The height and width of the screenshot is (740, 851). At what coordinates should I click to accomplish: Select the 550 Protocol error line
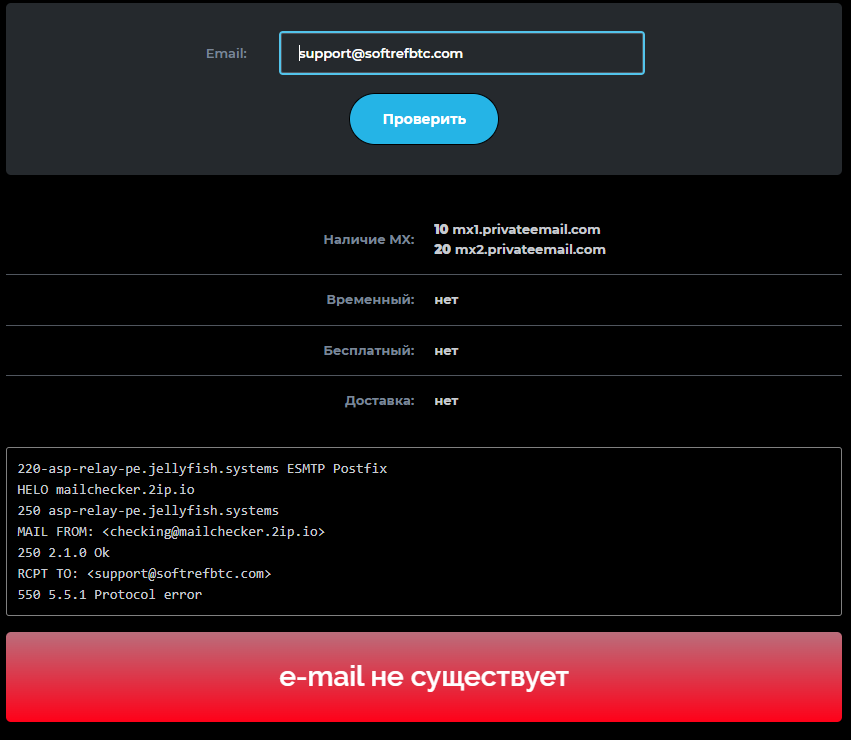click(x=108, y=594)
